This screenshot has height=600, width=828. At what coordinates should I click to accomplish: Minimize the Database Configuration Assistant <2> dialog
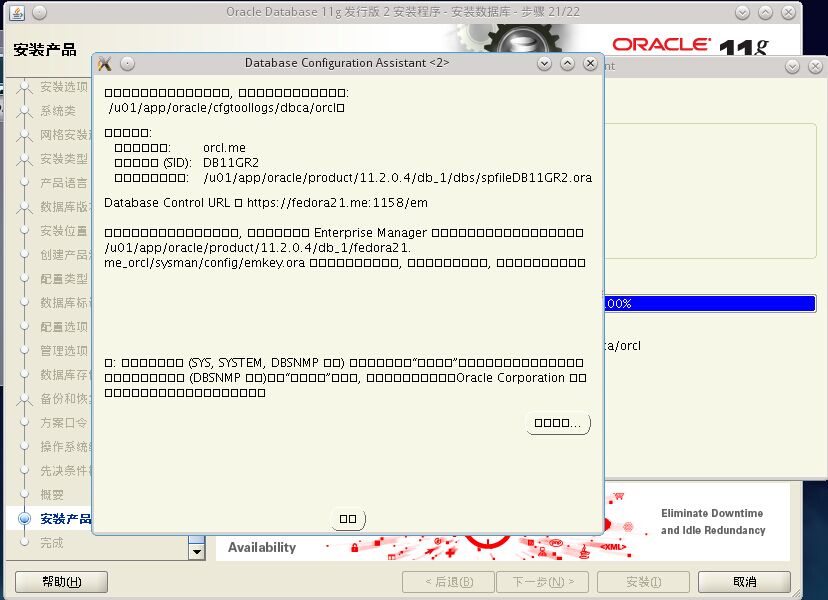(544, 64)
